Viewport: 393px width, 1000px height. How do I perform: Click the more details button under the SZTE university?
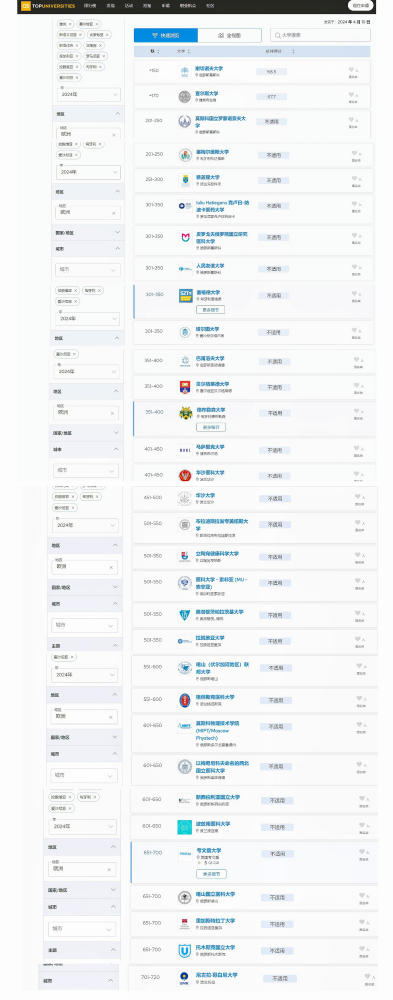(210, 309)
